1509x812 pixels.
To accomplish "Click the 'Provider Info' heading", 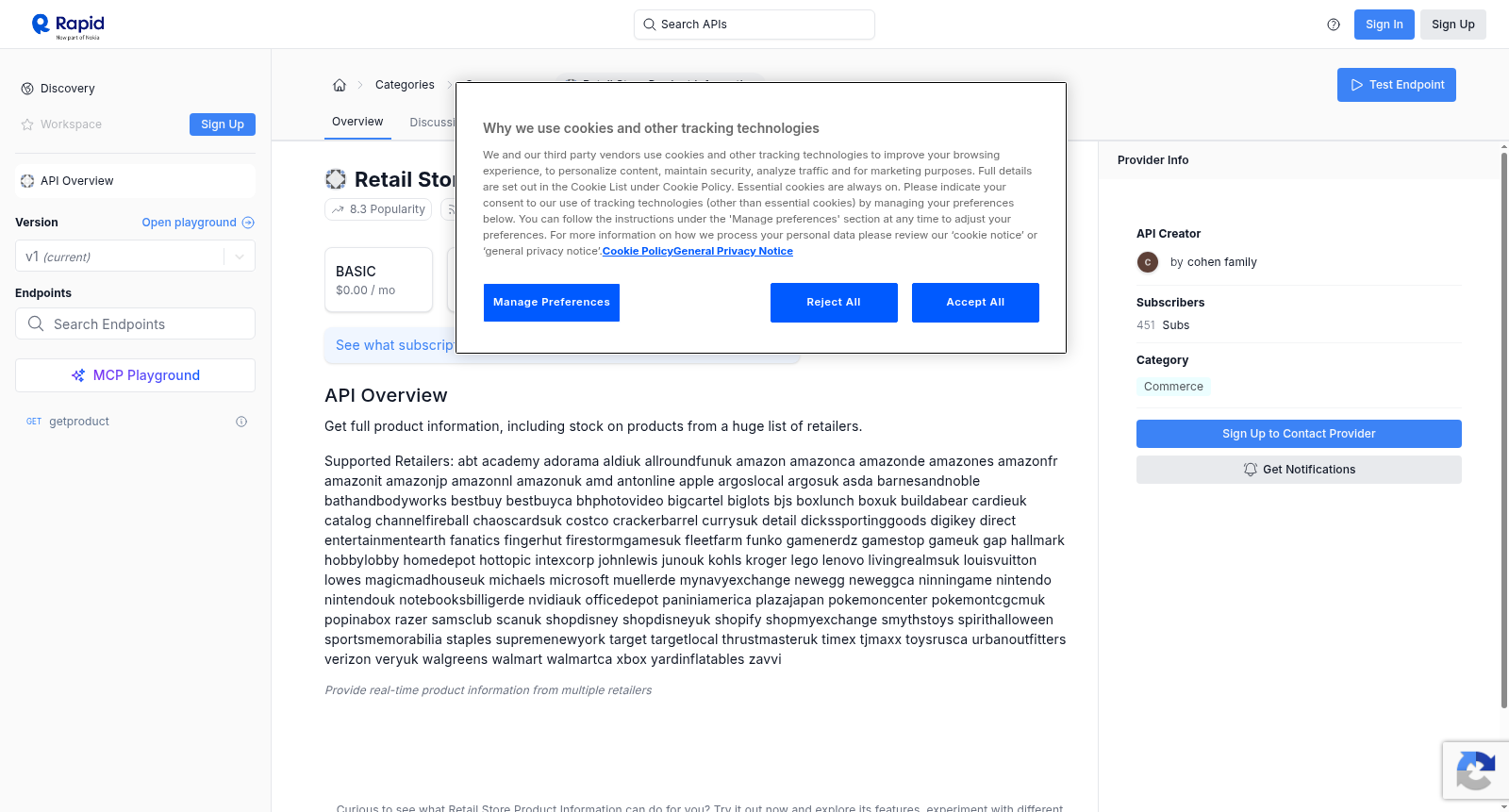I will click(x=1152, y=160).
